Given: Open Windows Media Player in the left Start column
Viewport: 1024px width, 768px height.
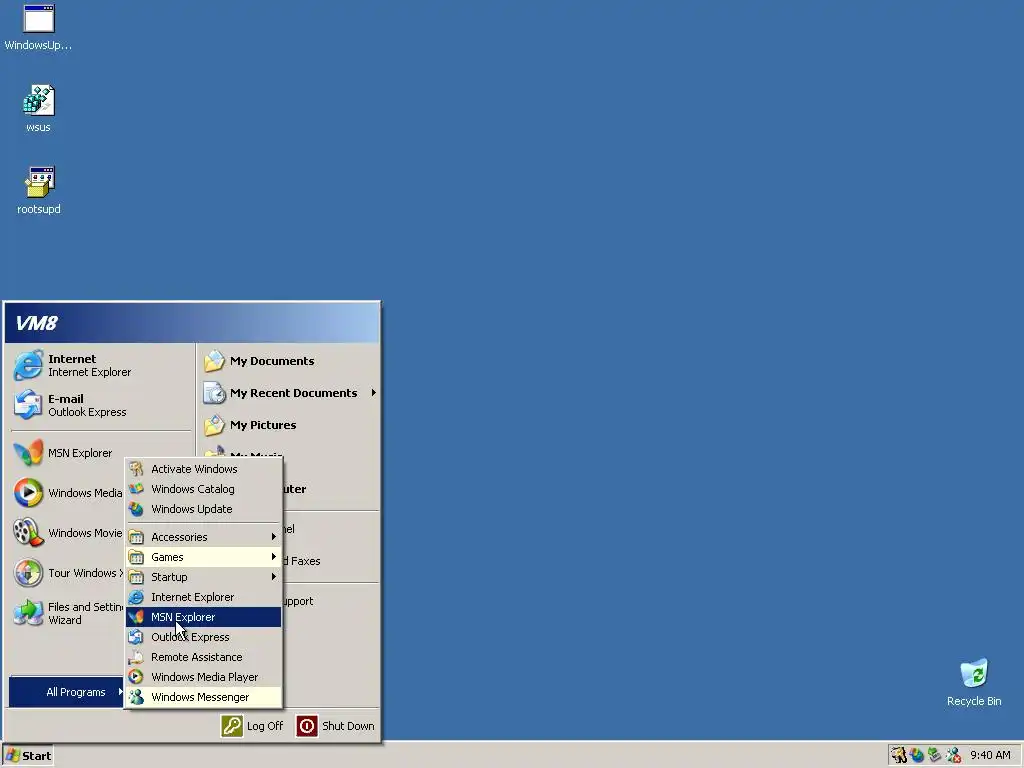Looking at the screenshot, I should [x=68, y=493].
